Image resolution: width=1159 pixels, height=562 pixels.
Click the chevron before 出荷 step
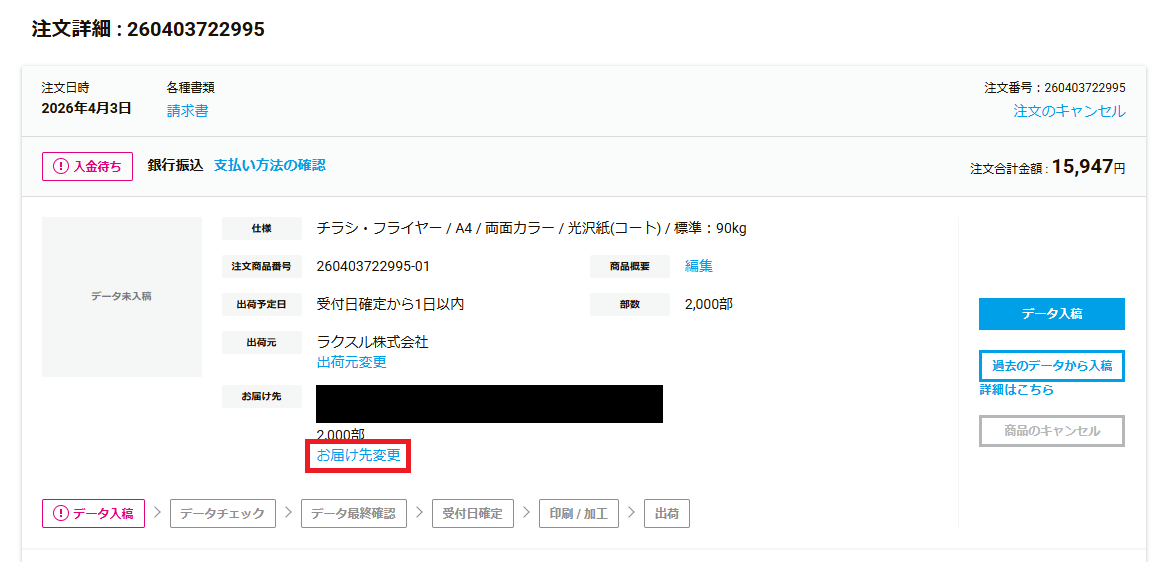point(631,513)
